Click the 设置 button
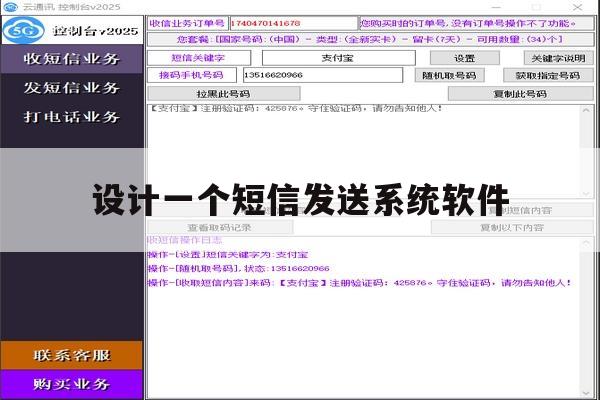The height and width of the screenshot is (400, 600). 465,58
